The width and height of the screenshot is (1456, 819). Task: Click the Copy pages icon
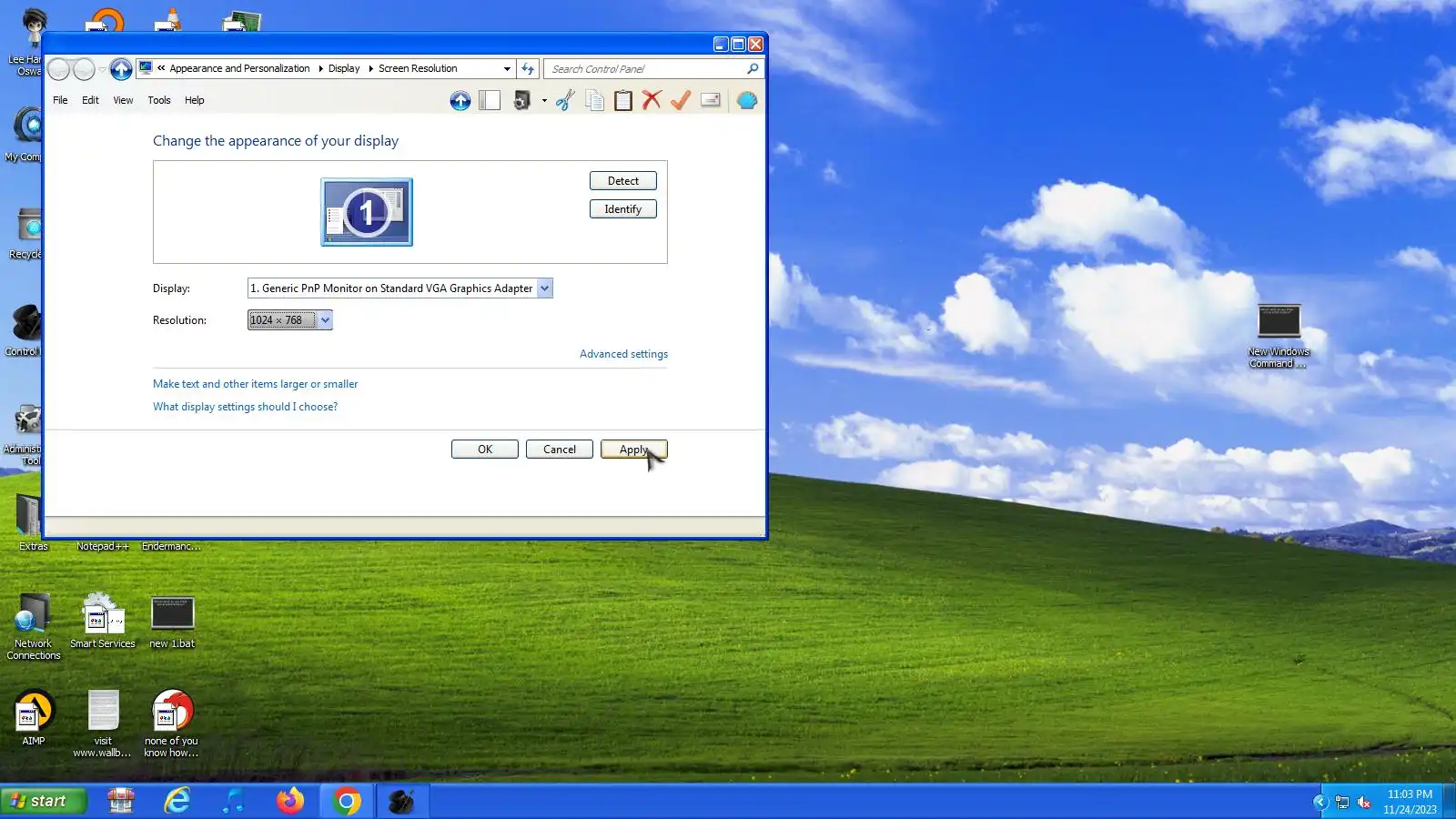[594, 101]
